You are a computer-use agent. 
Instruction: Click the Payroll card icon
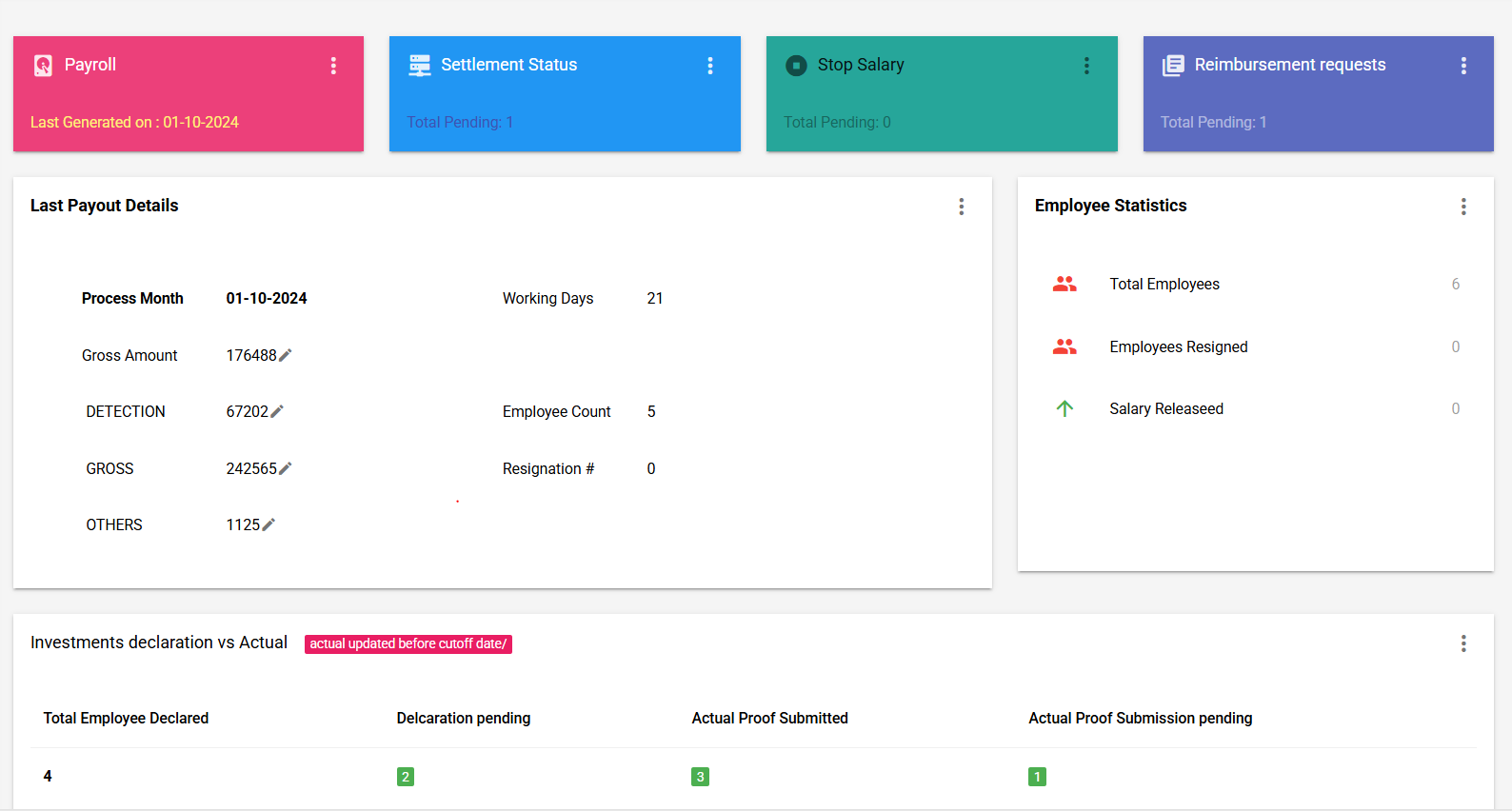click(43, 65)
